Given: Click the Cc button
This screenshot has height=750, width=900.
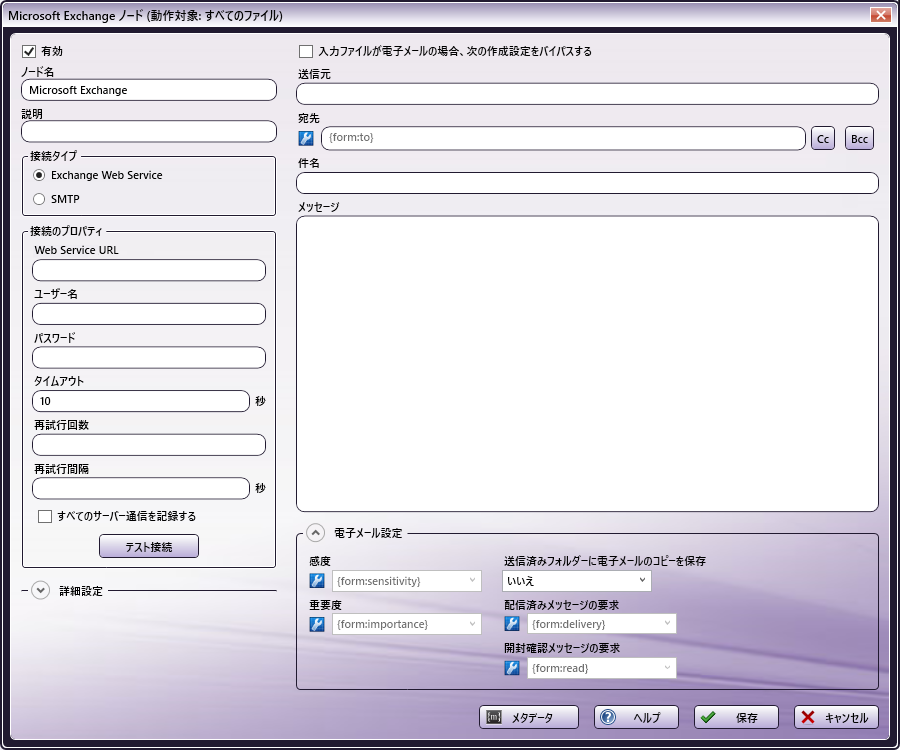Looking at the screenshot, I should click(x=823, y=138).
